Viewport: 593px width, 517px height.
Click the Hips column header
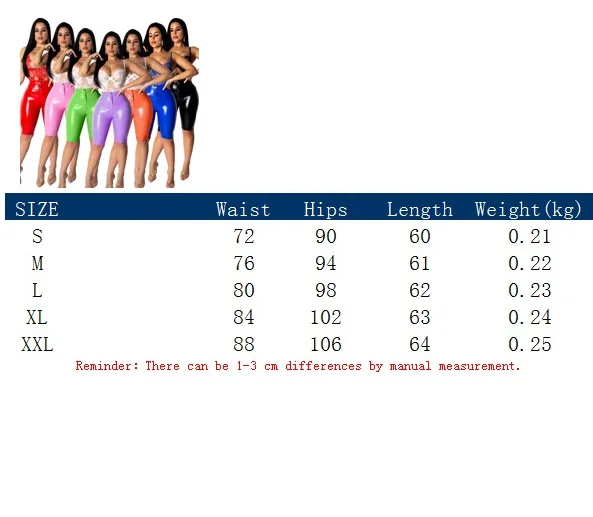click(x=326, y=209)
